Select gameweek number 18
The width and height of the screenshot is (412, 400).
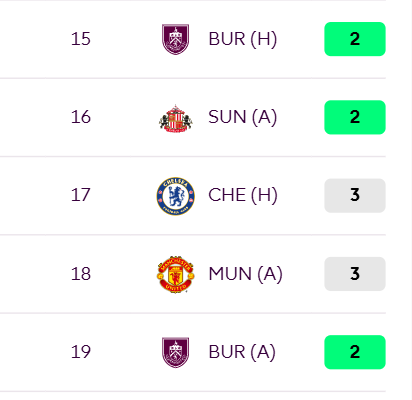click(x=81, y=274)
